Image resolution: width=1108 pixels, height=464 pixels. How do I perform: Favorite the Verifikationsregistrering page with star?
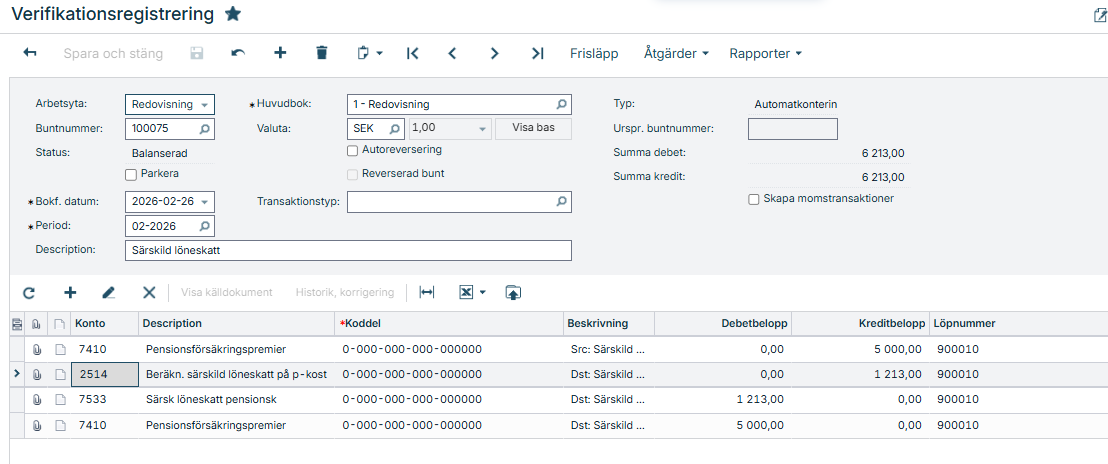pyautogui.click(x=233, y=14)
